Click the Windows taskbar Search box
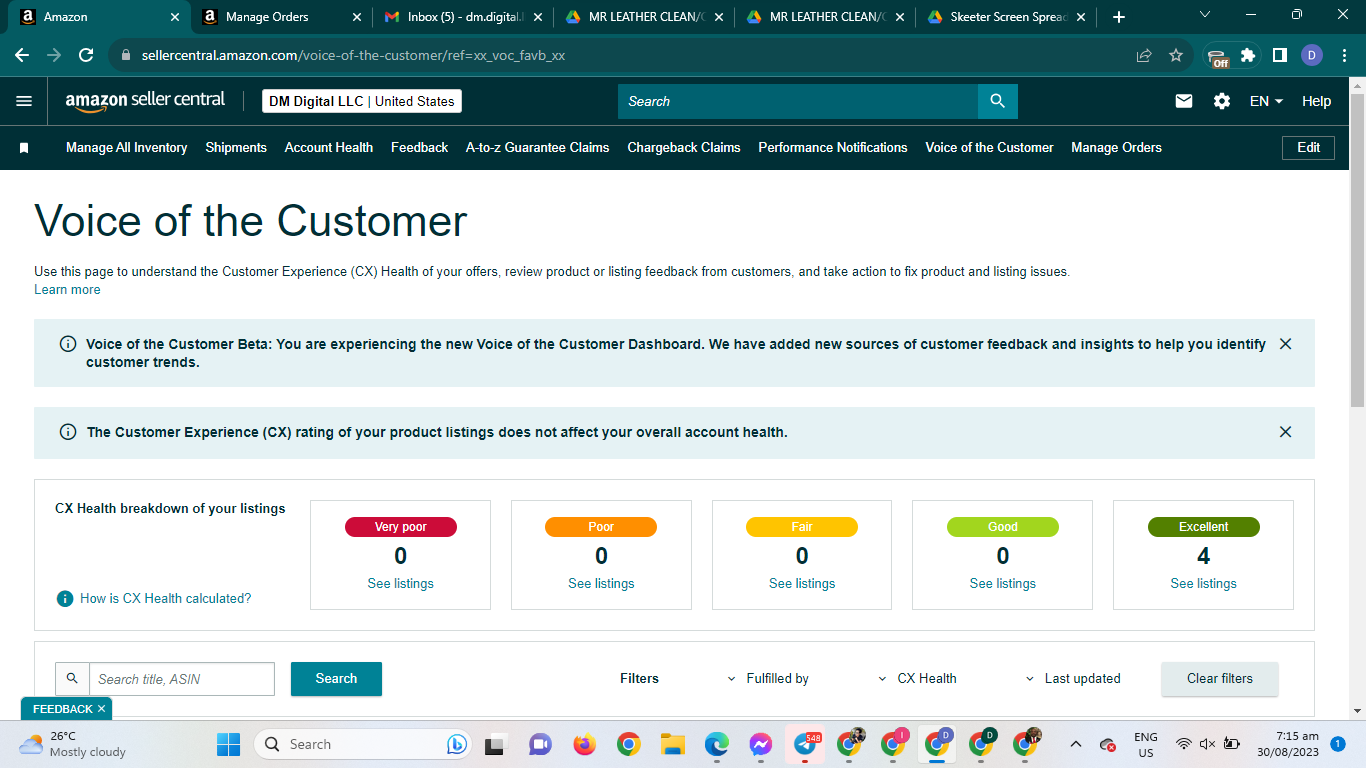This screenshot has height=768, width=1366. point(361,744)
